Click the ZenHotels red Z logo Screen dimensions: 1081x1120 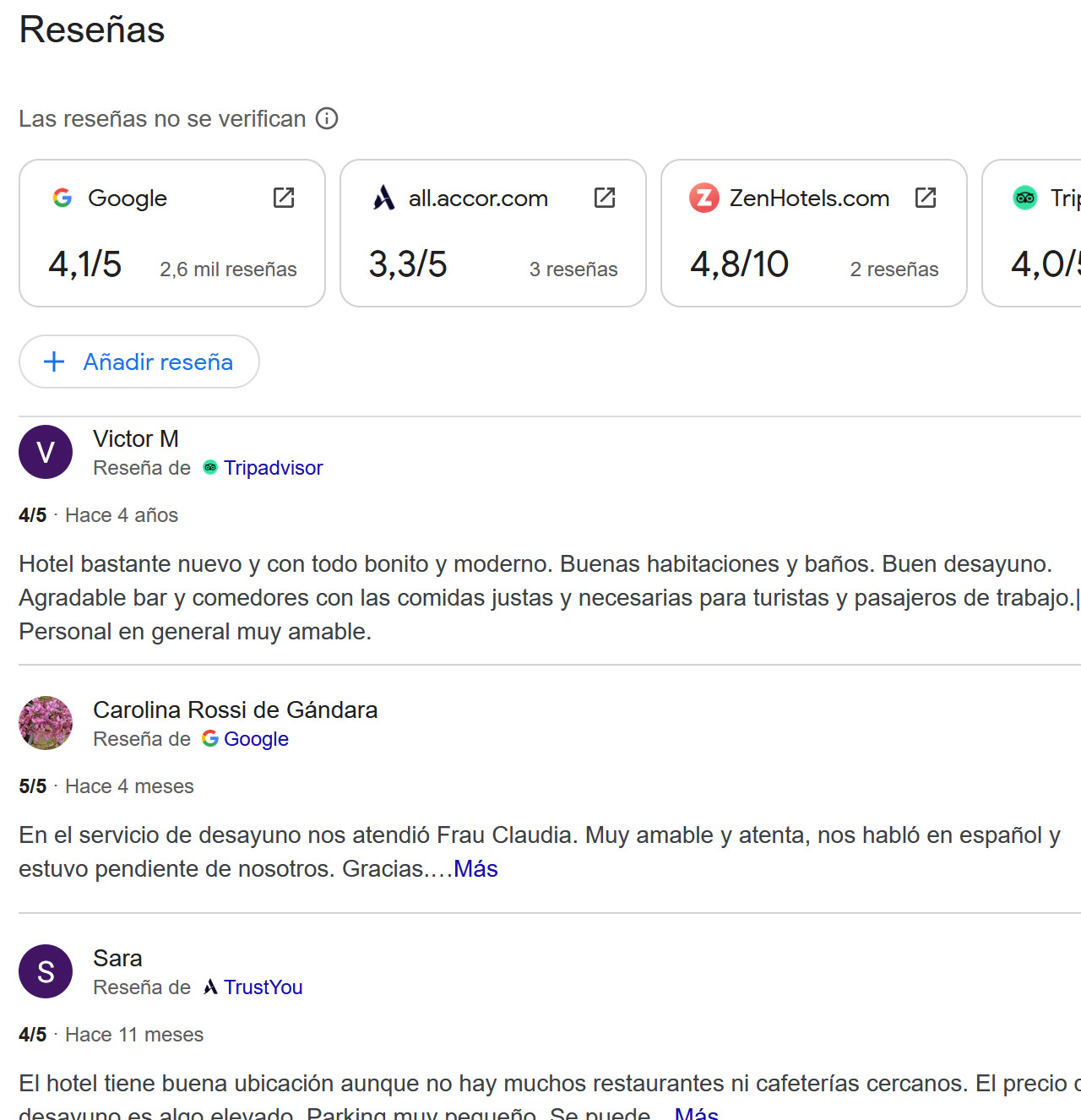point(704,198)
